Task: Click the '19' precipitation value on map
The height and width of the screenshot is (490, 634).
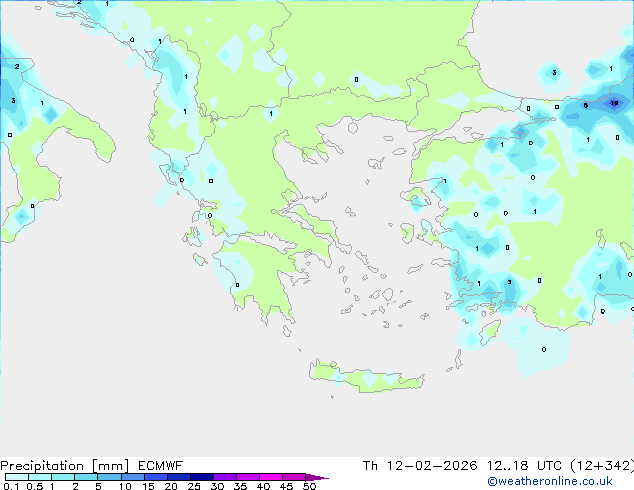Action: coord(614,103)
